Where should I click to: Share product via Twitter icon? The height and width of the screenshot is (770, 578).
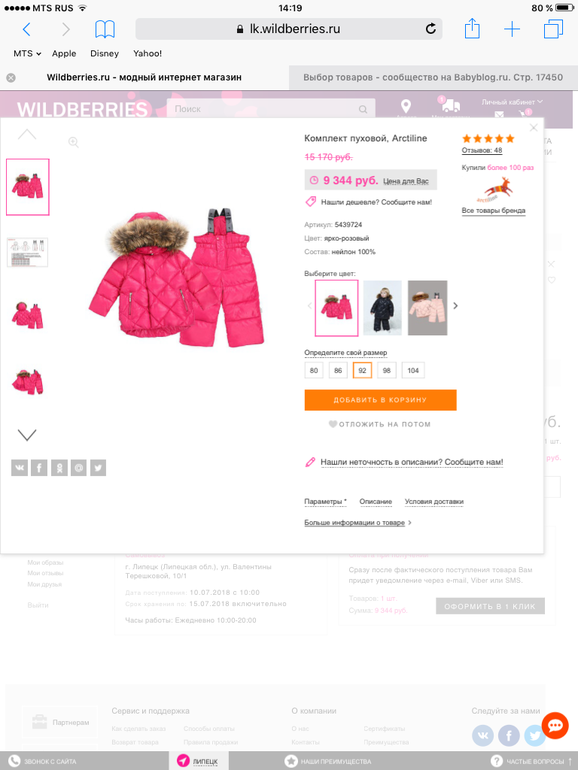(x=98, y=468)
